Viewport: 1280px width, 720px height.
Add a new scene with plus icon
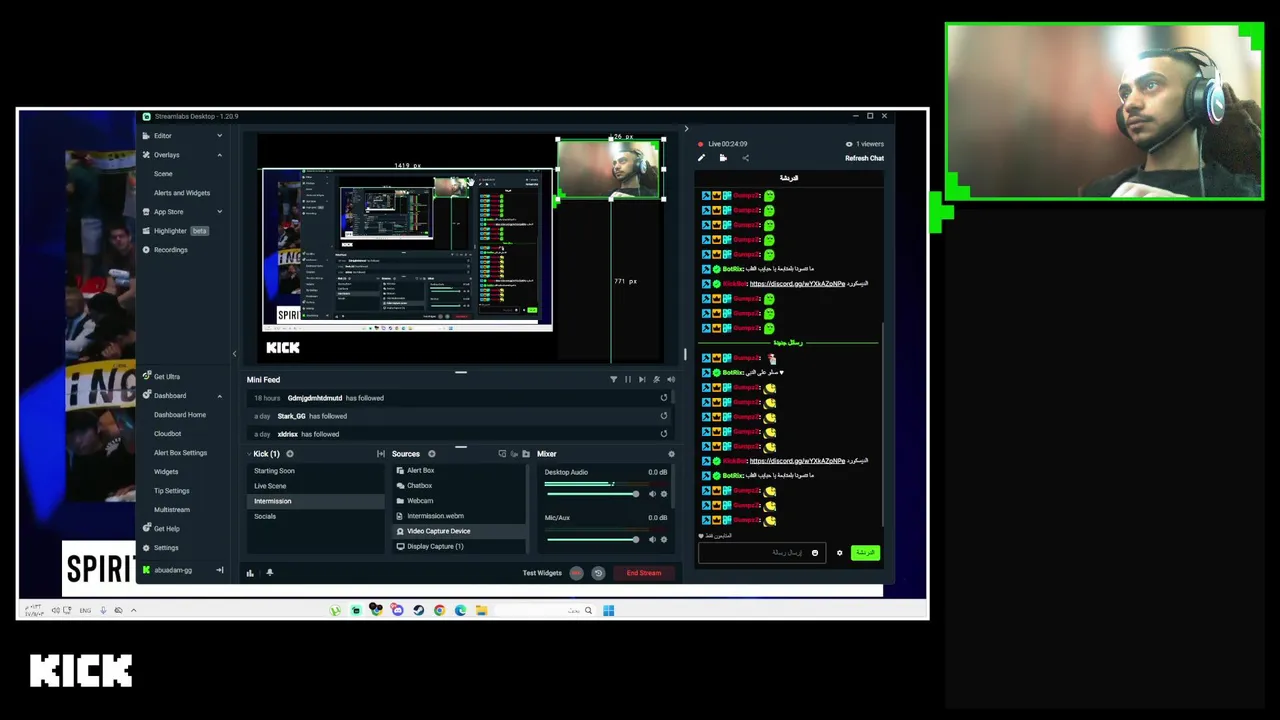point(290,454)
